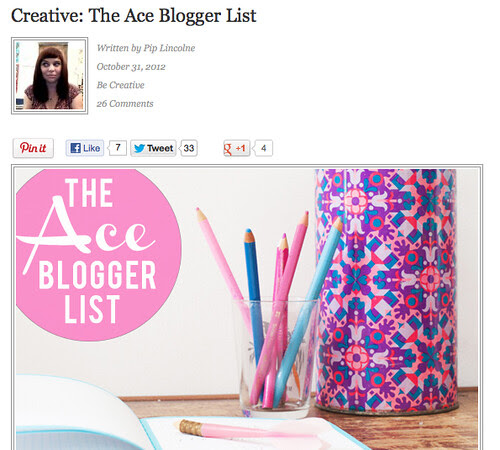This screenshot has height=450, width=500.
Task: Open the Be Creative category link
Action: [x=120, y=85]
